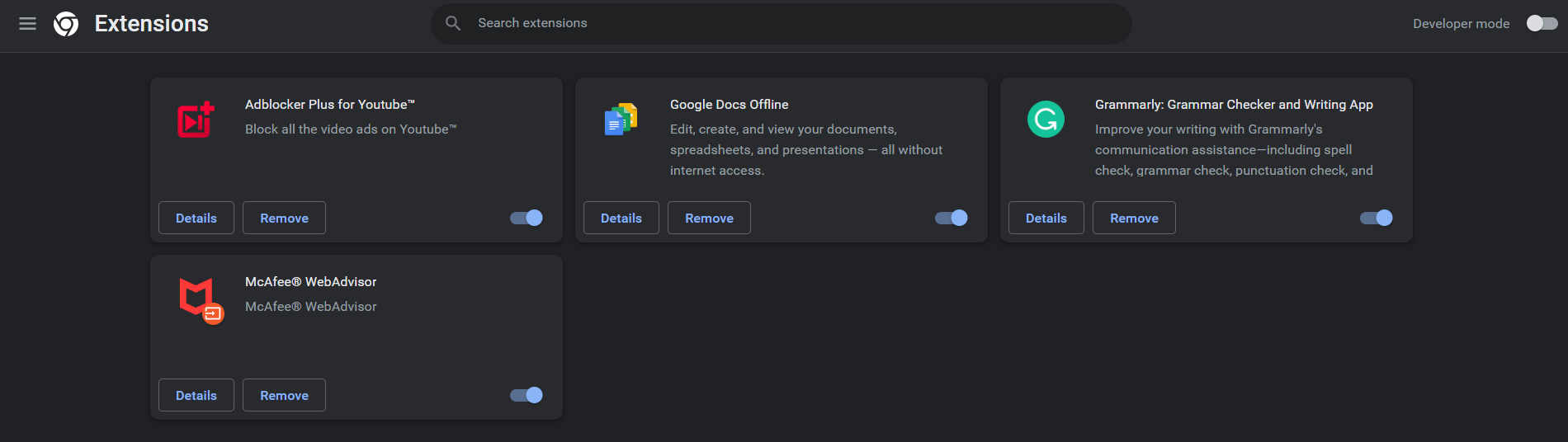The height and width of the screenshot is (442, 1568).
Task: Remove the Grammarly extension
Action: tap(1134, 218)
